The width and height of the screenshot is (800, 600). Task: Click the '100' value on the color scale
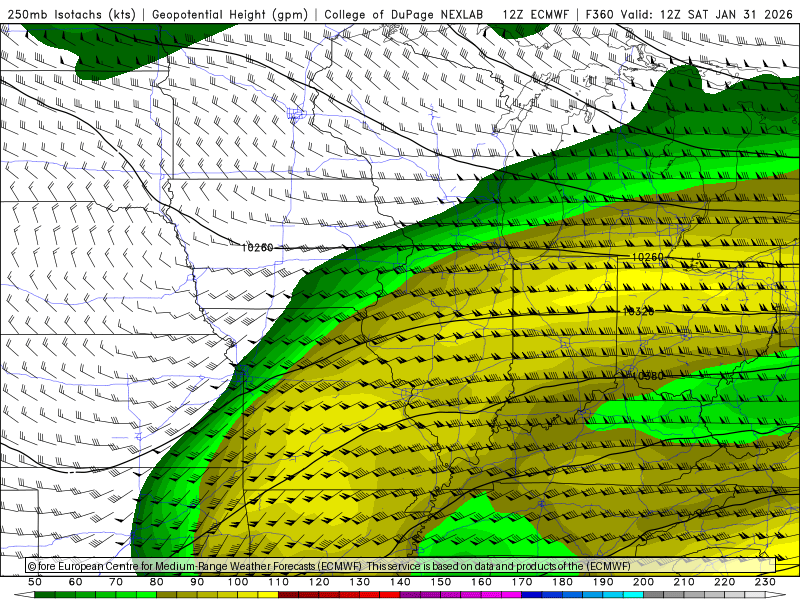pyautogui.click(x=238, y=582)
